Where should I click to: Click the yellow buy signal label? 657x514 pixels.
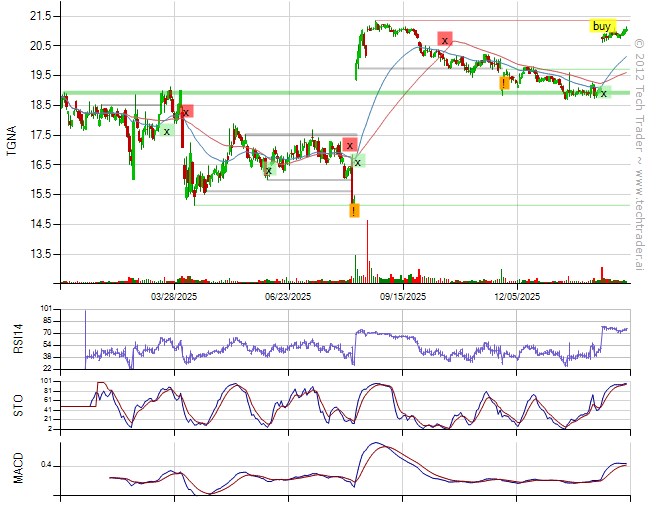click(x=603, y=26)
